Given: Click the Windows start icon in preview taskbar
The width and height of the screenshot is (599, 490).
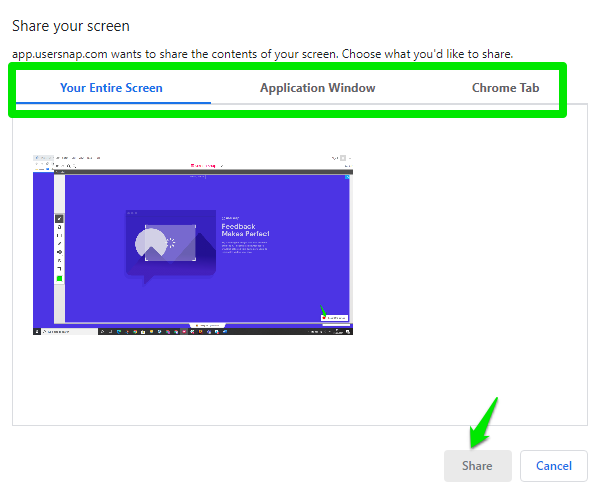Looking at the screenshot, I should (37, 332).
